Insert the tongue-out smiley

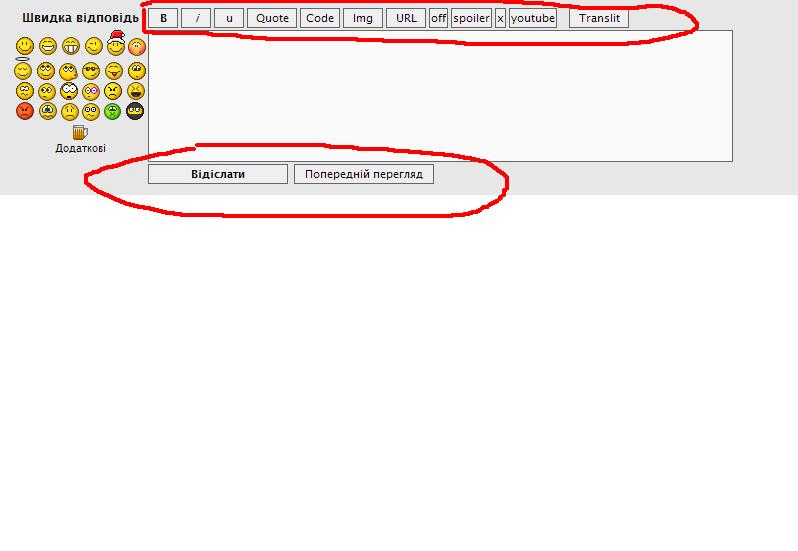point(113,71)
